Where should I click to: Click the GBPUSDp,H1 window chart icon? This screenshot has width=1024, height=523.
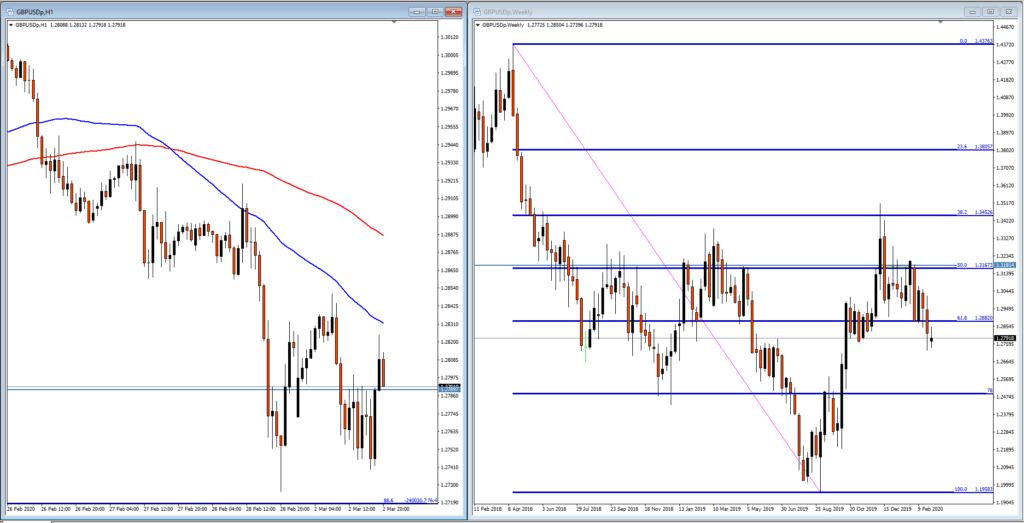pos(10,11)
